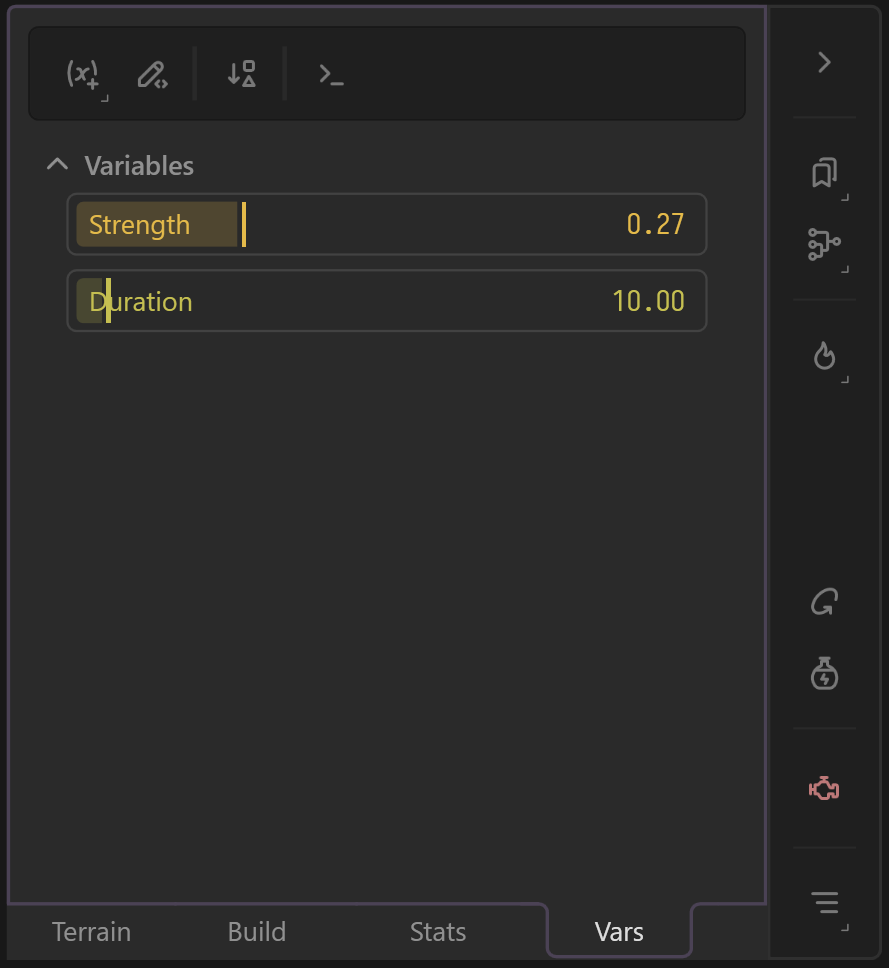Click the add variable icon
889x968 pixels.
[x=83, y=74]
